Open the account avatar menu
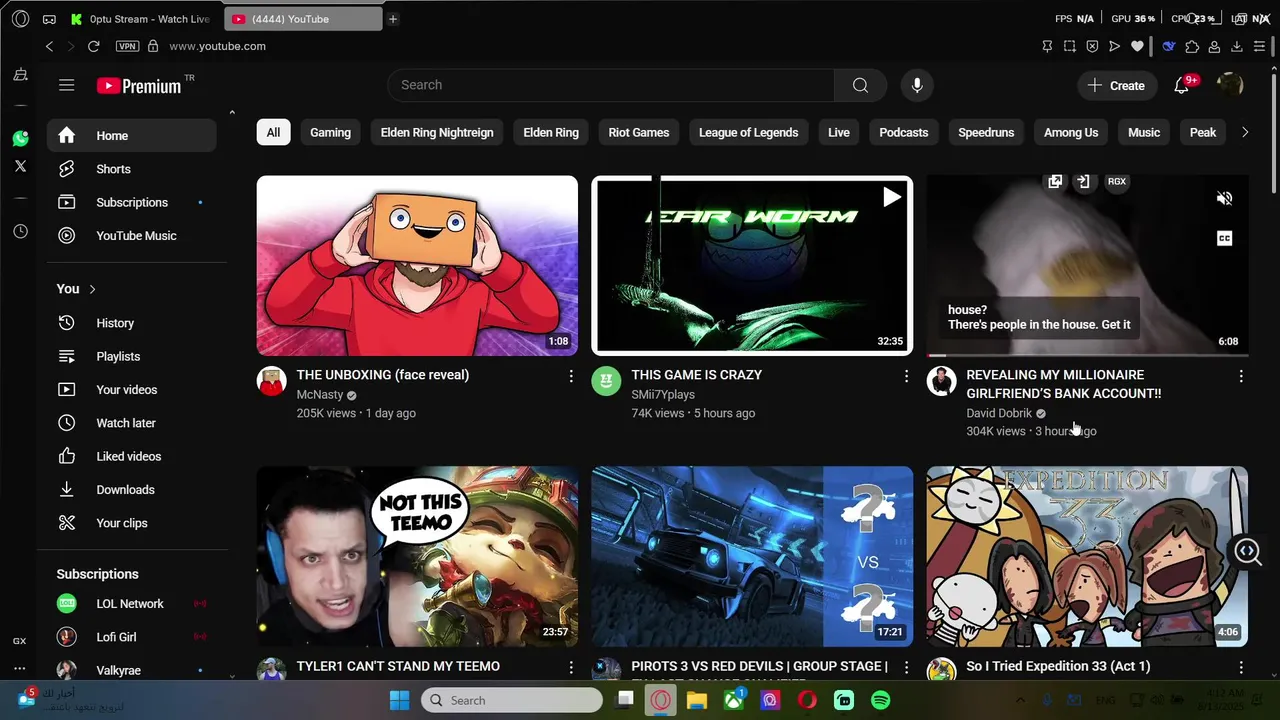 1230,85
